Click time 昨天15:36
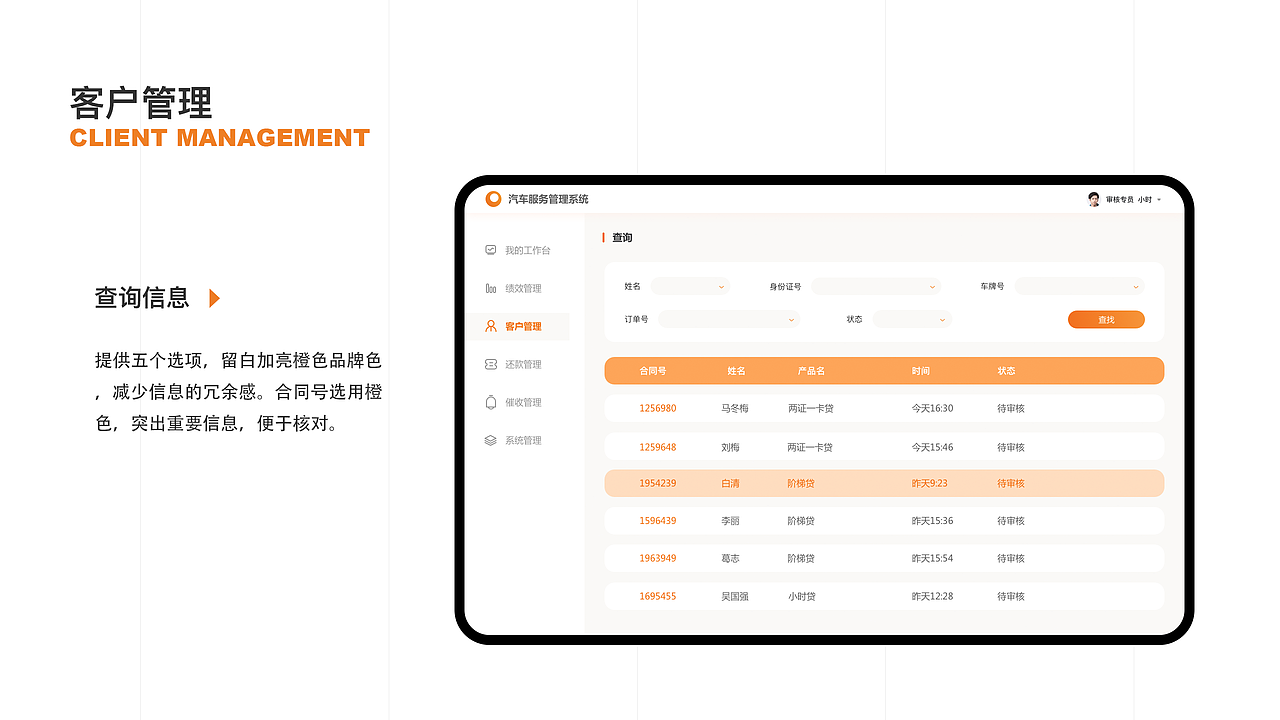This screenshot has height=720, width=1280. (x=932, y=520)
